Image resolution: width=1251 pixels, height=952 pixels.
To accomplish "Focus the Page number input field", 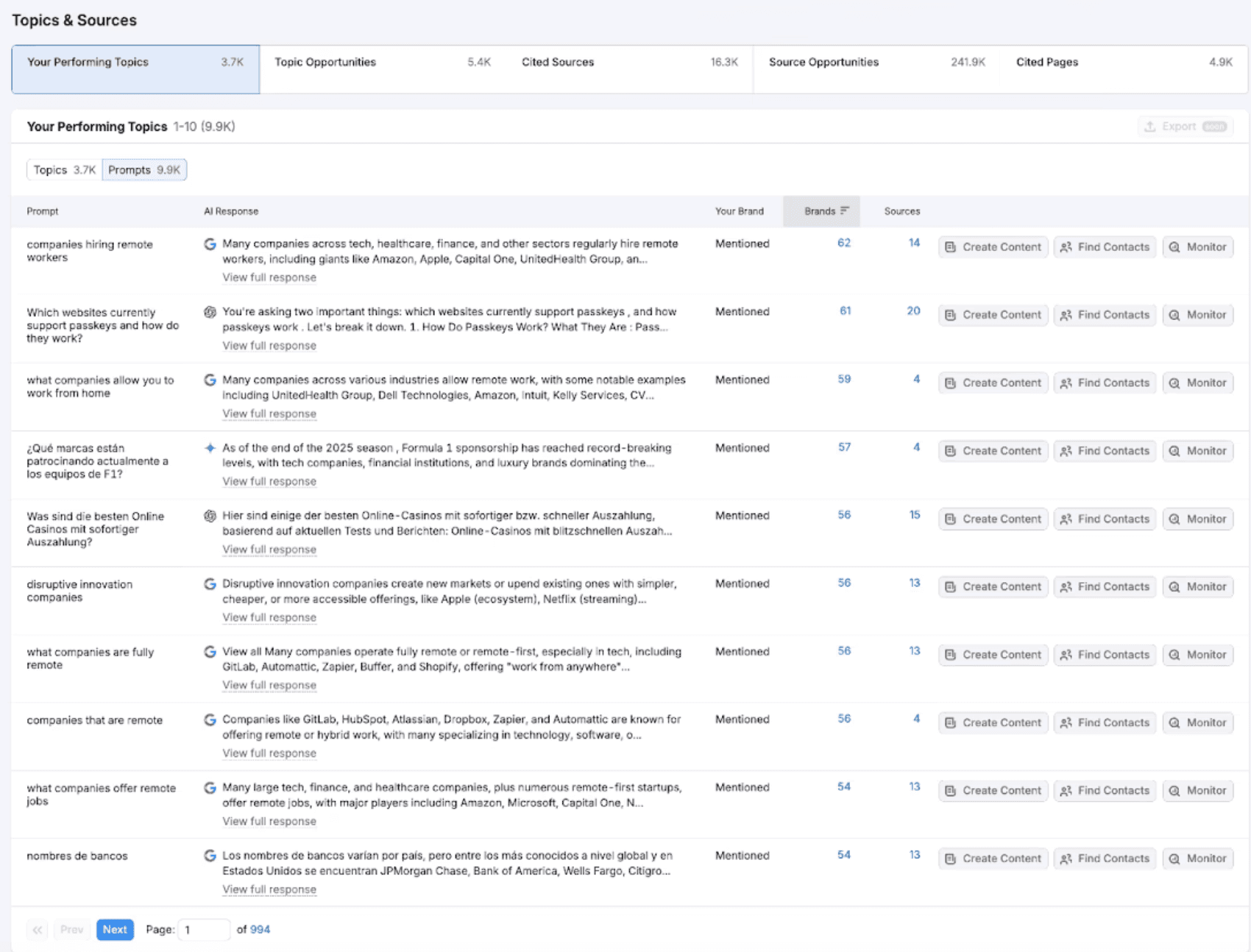I will [204, 930].
